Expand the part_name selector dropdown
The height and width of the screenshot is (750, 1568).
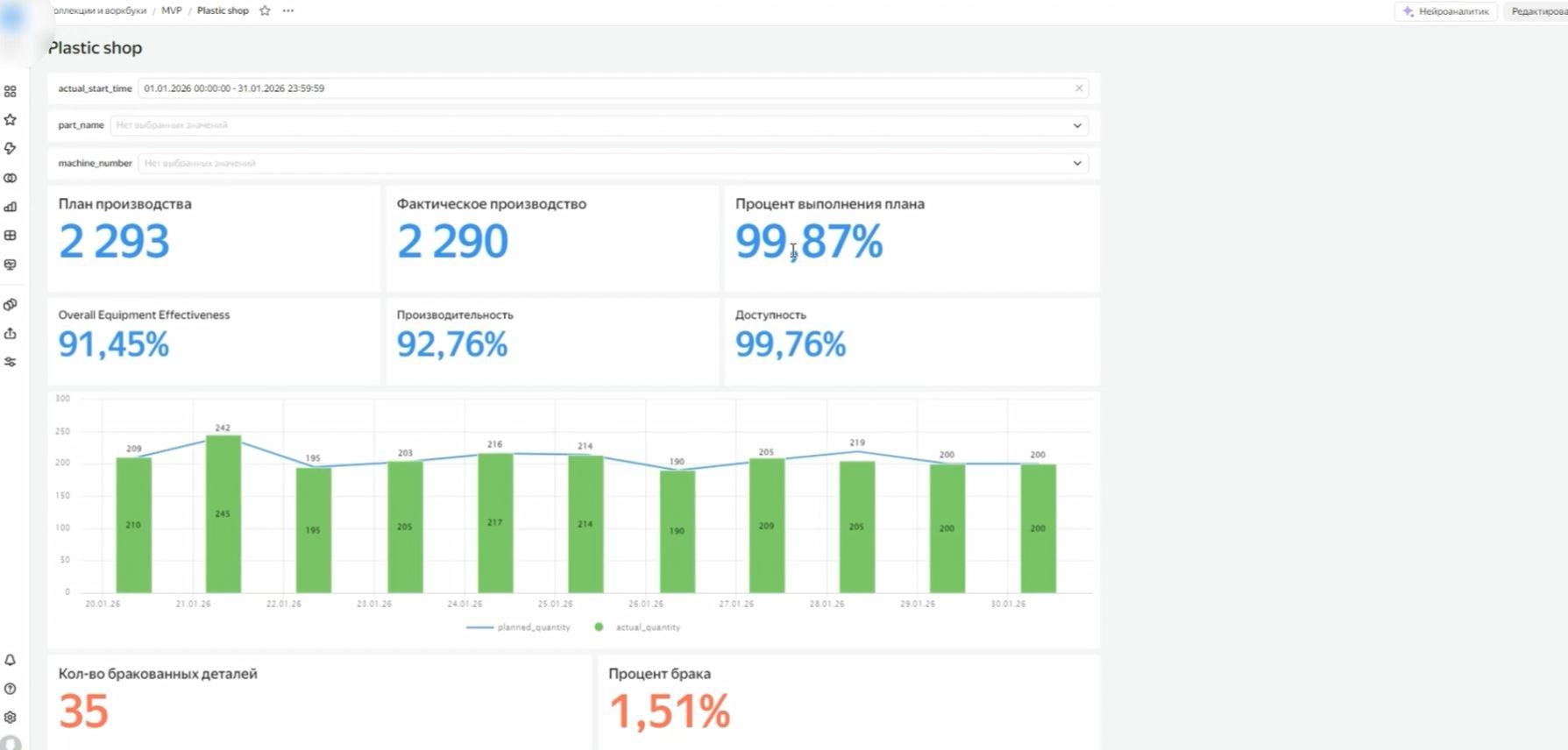pos(1077,125)
